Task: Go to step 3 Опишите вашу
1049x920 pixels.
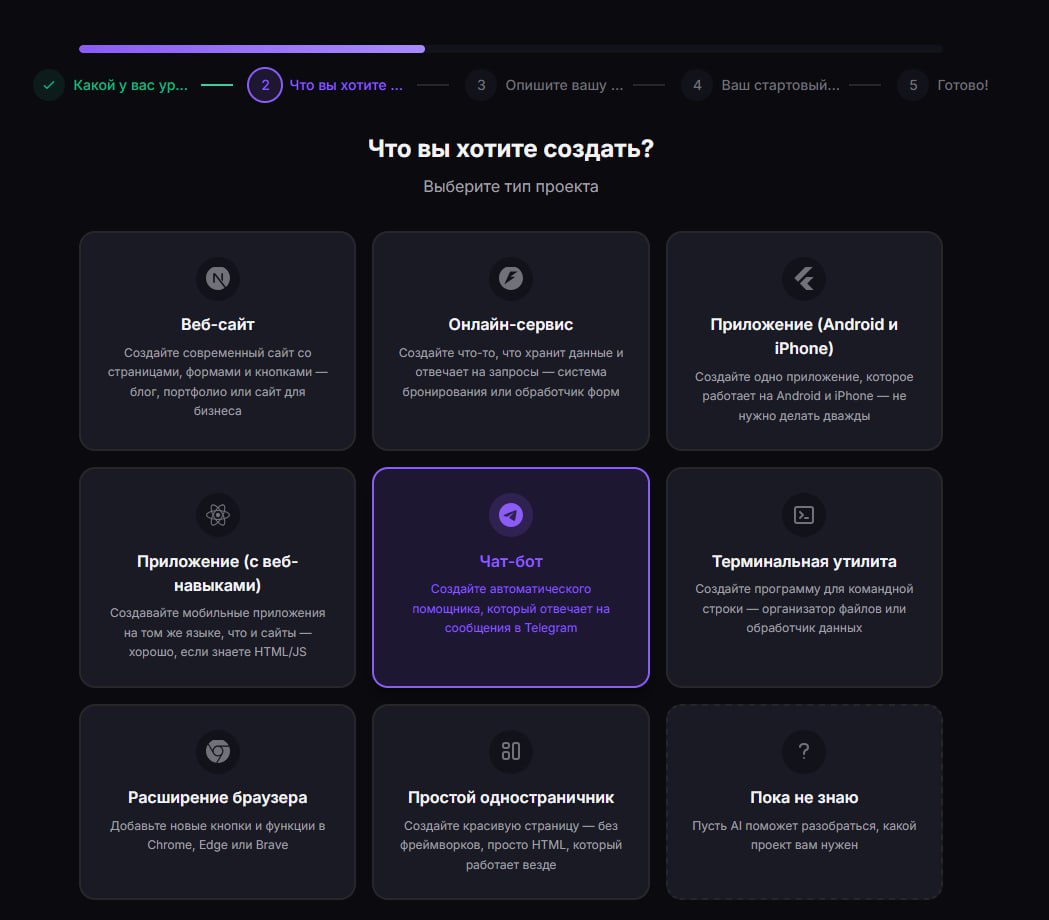Action: (563, 85)
